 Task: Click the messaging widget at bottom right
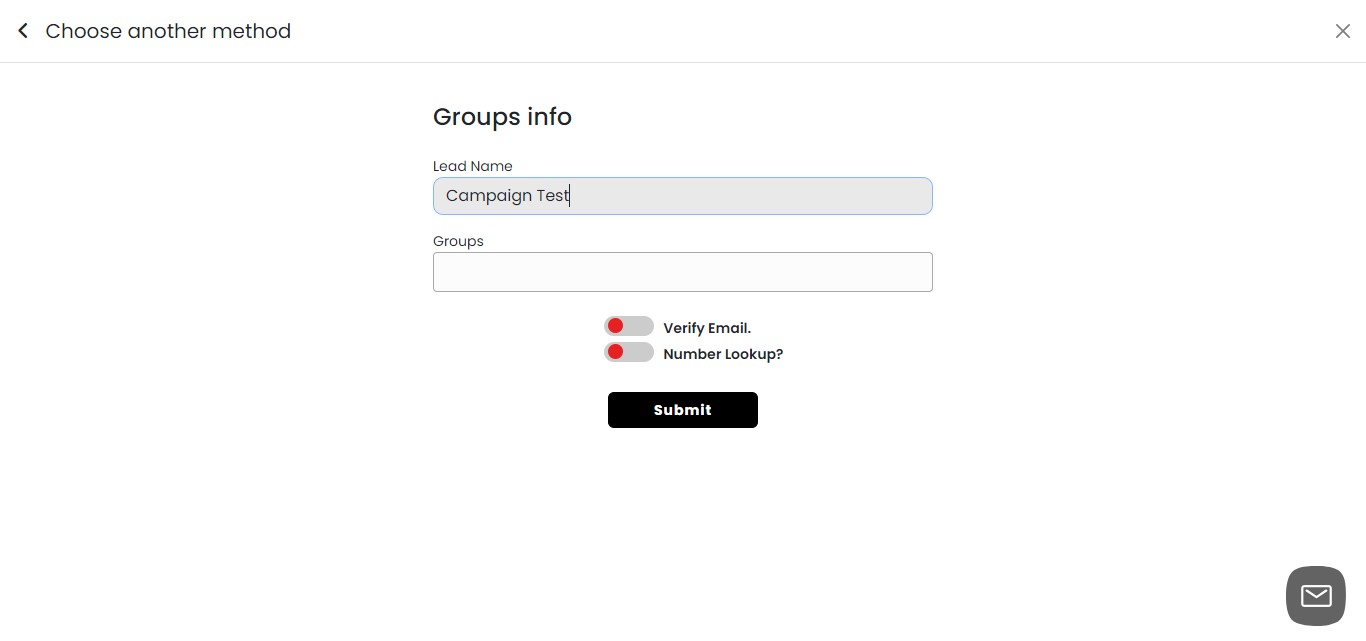(1315, 595)
